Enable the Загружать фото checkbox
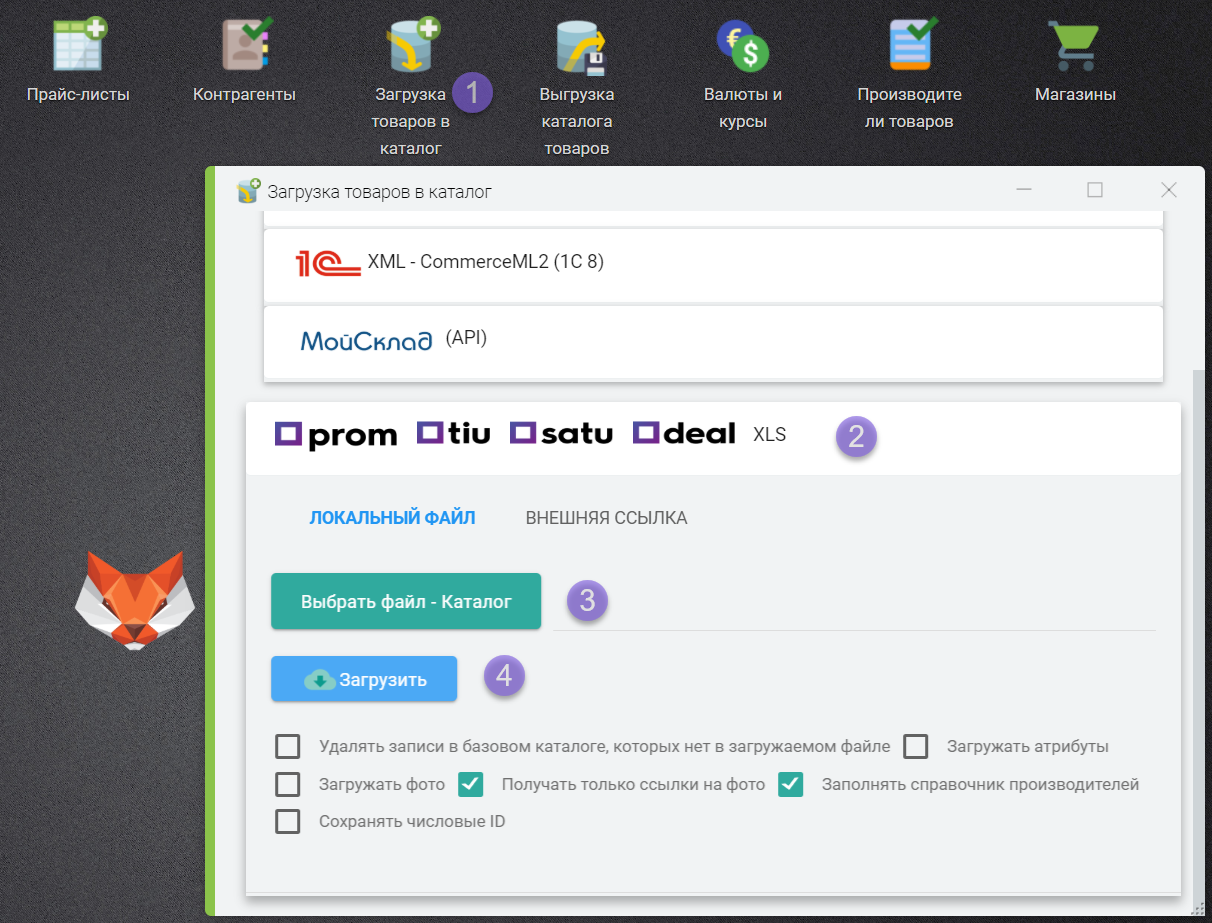Viewport: 1212px width, 923px height. click(288, 785)
